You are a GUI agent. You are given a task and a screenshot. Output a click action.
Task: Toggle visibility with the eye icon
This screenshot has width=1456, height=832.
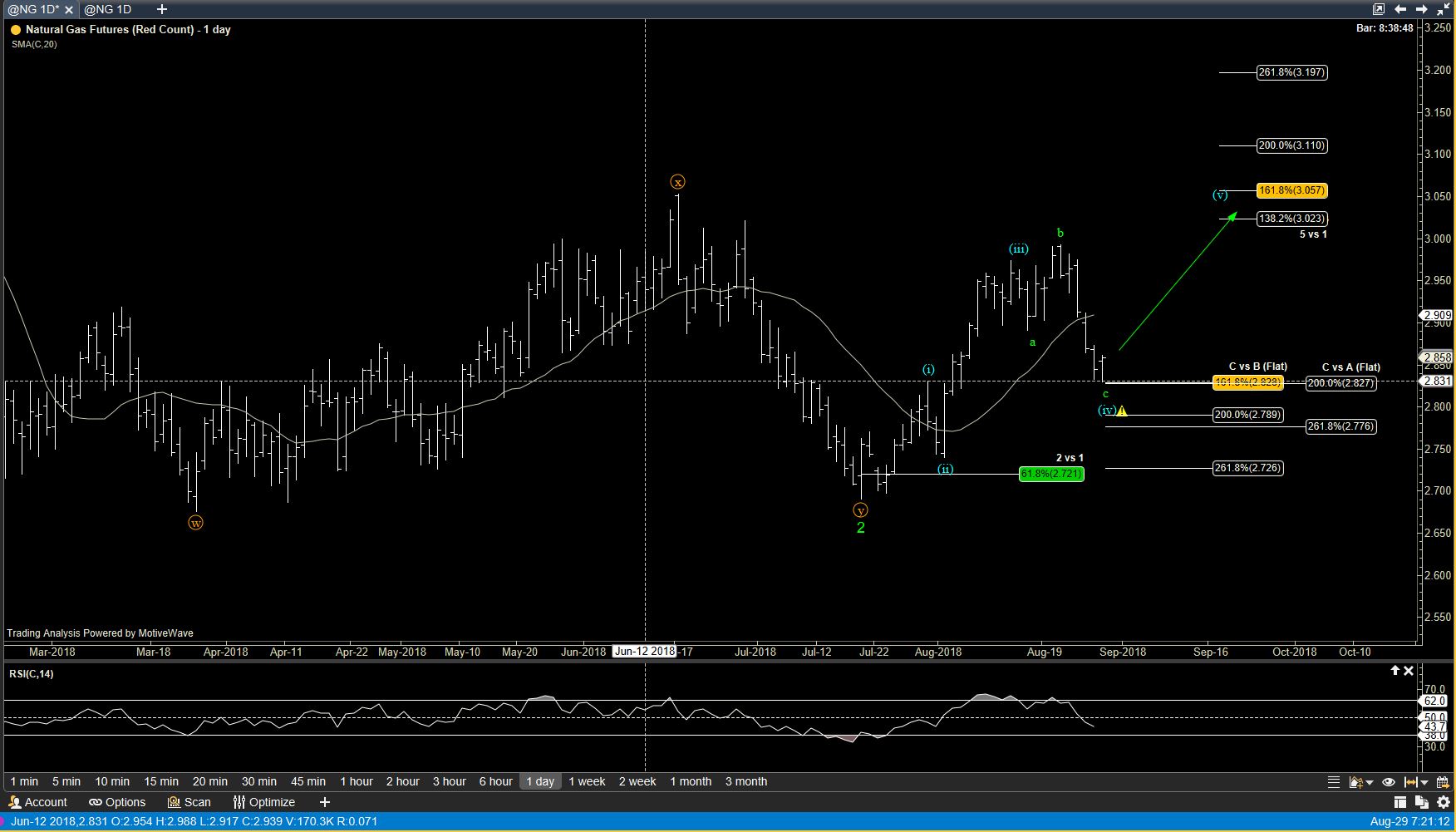[x=1388, y=782]
